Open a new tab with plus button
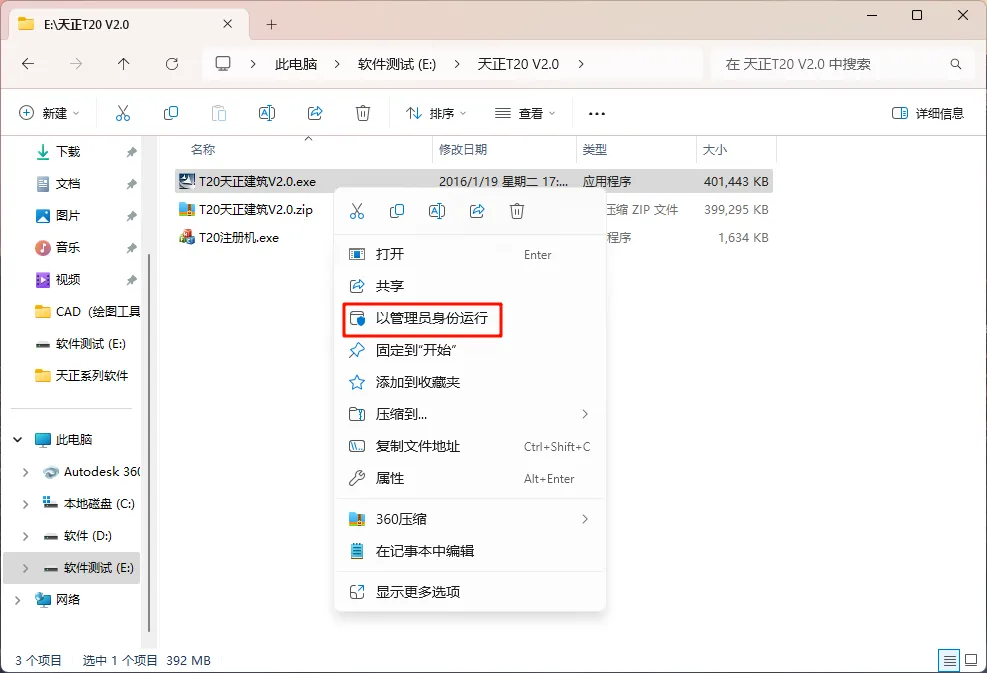This screenshot has width=987, height=673. (271, 25)
